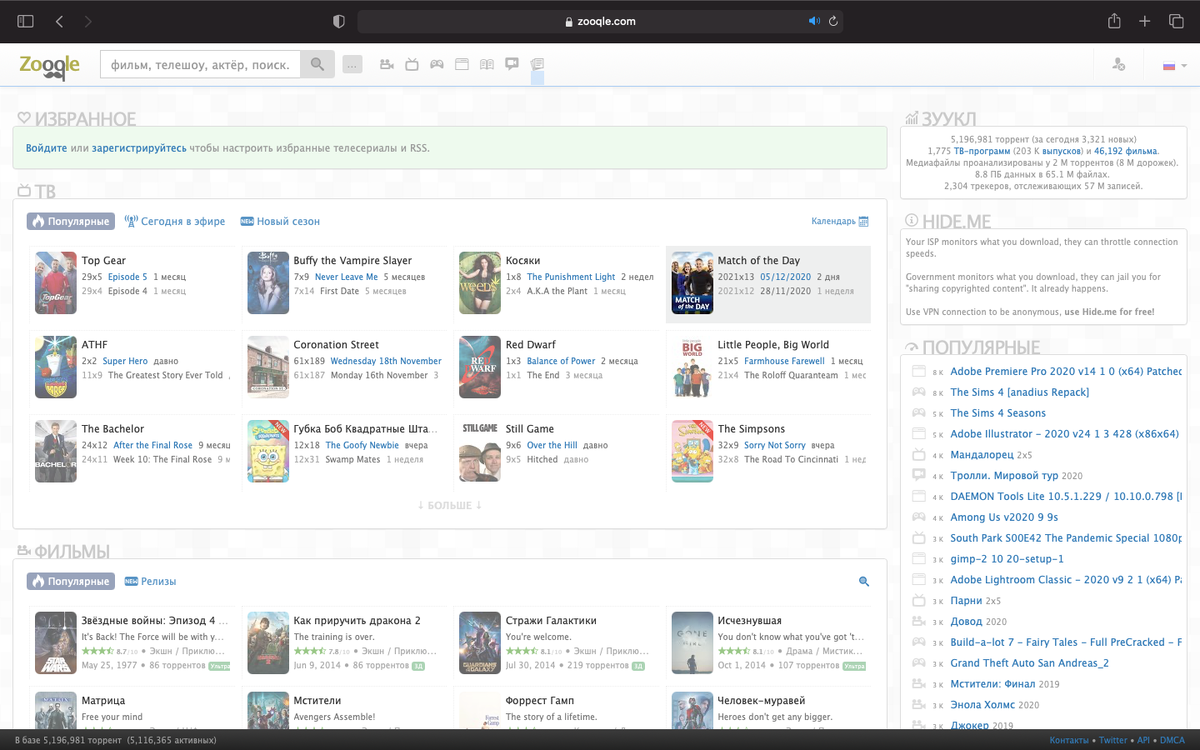Viewport: 1200px width, 750px height.
Task: Toggle Safari sidebar
Action: tap(26, 21)
